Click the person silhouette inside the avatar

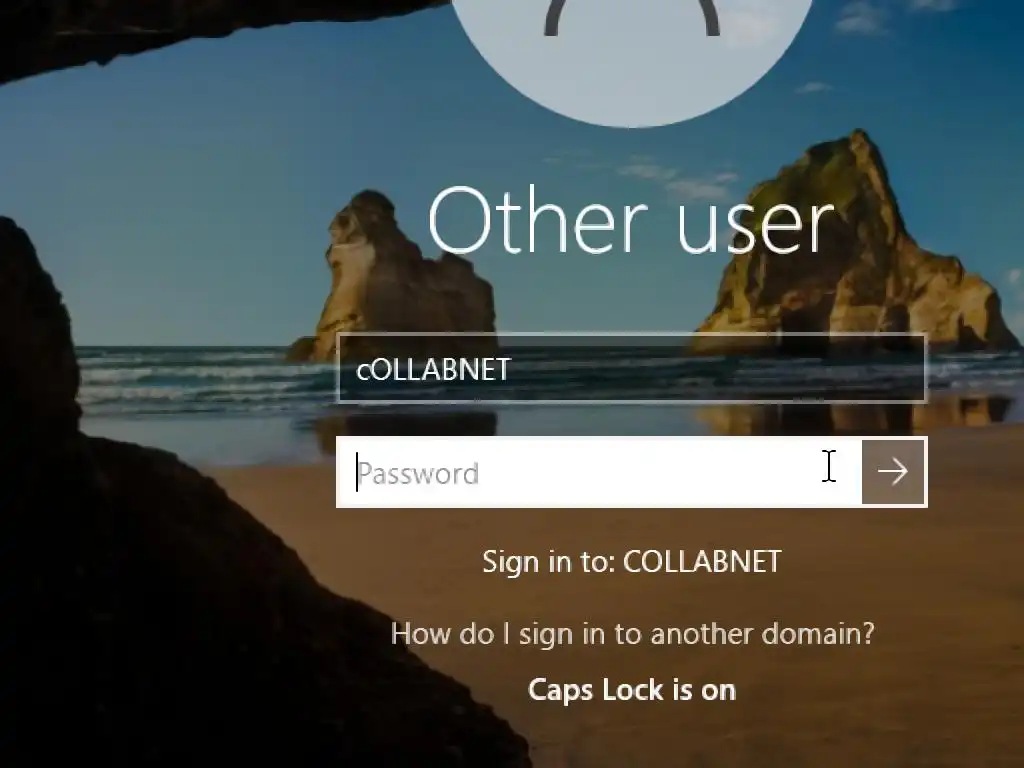click(x=632, y=16)
